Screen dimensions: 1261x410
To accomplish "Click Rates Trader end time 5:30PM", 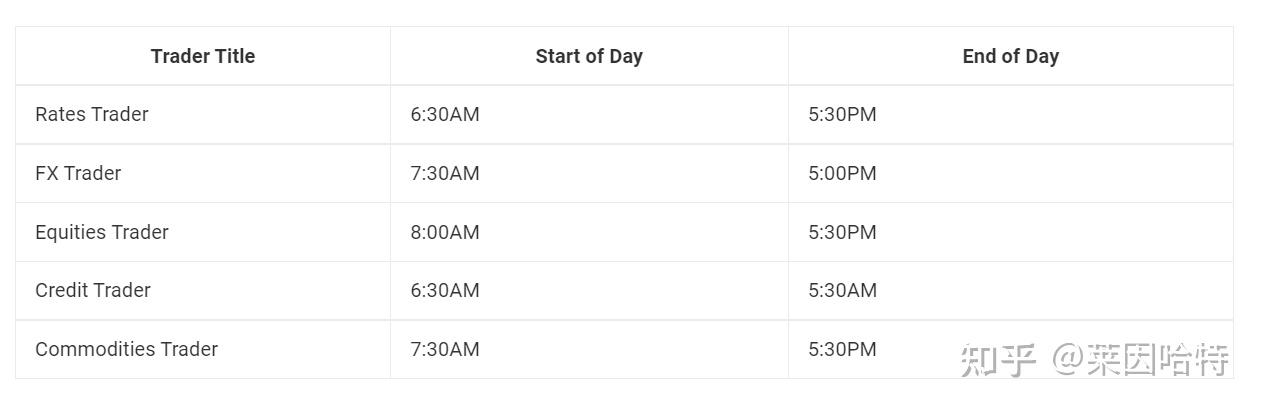I will coord(842,114).
